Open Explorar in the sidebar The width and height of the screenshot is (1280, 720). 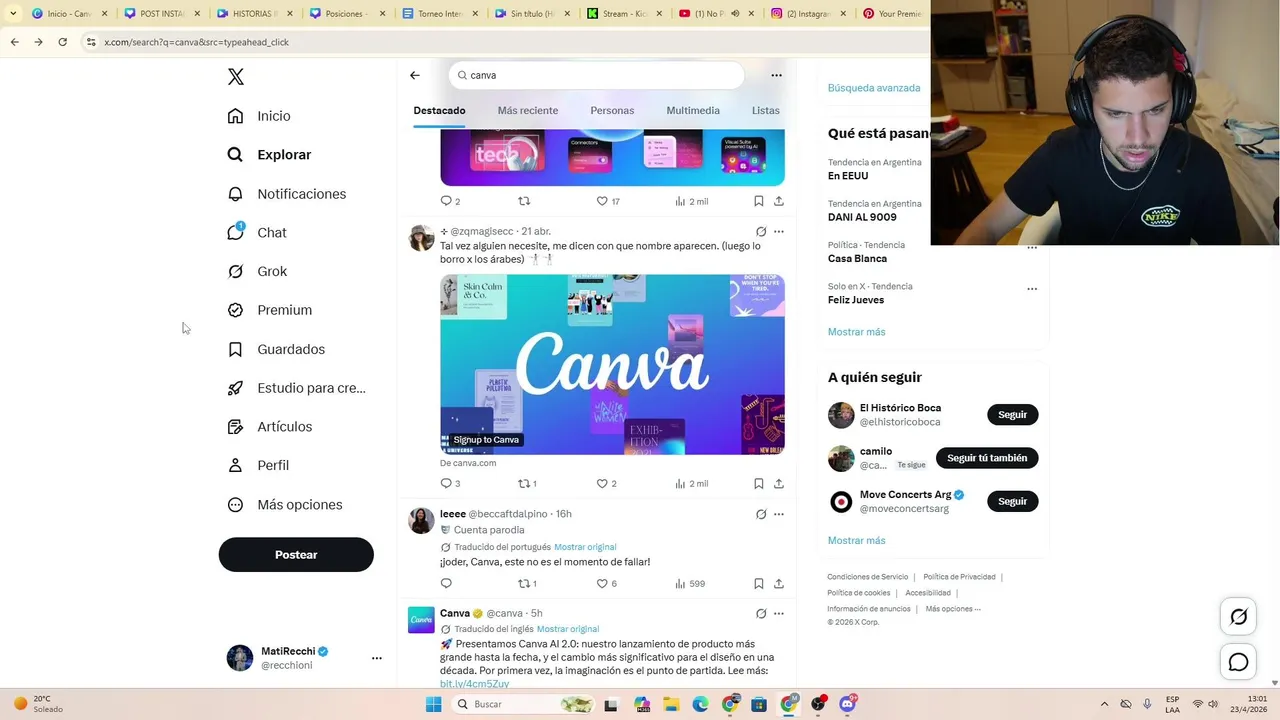[269, 155]
